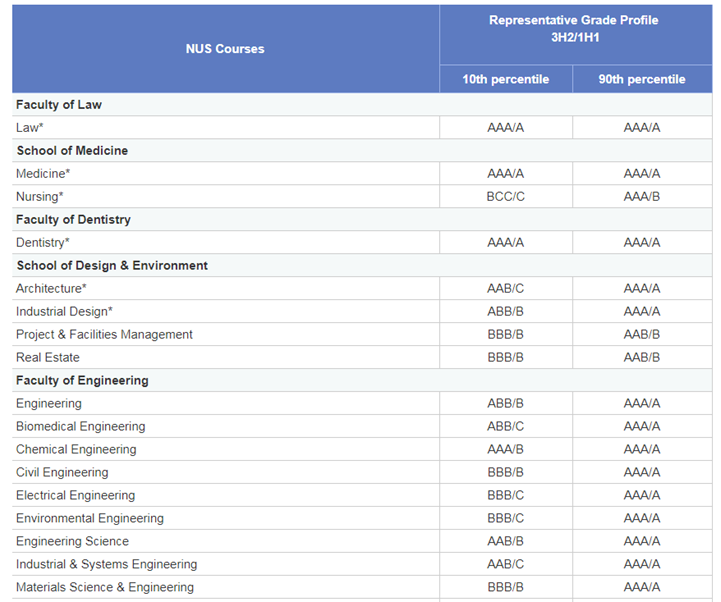Select Biomedical Engineering 10th percentile ABB/C

[506, 426]
